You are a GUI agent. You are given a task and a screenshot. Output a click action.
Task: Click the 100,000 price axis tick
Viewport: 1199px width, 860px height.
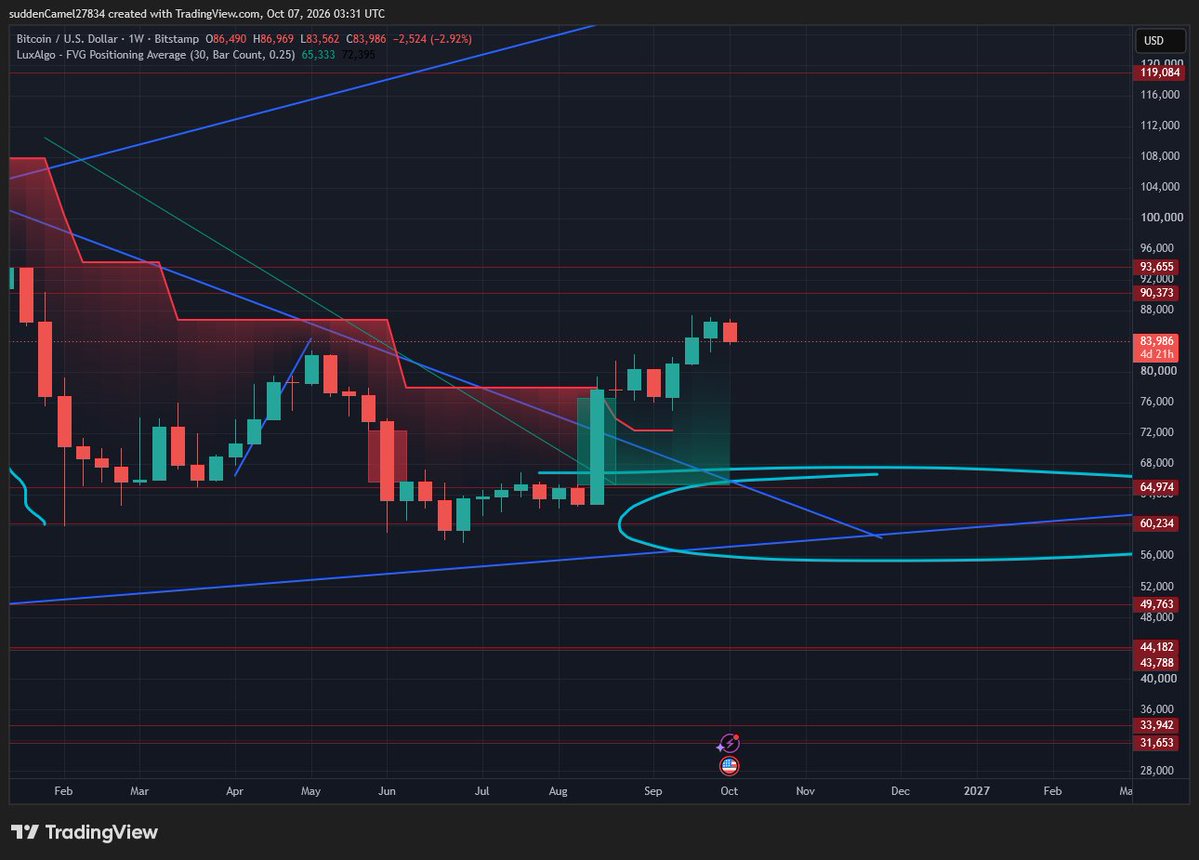(1160, 217)
